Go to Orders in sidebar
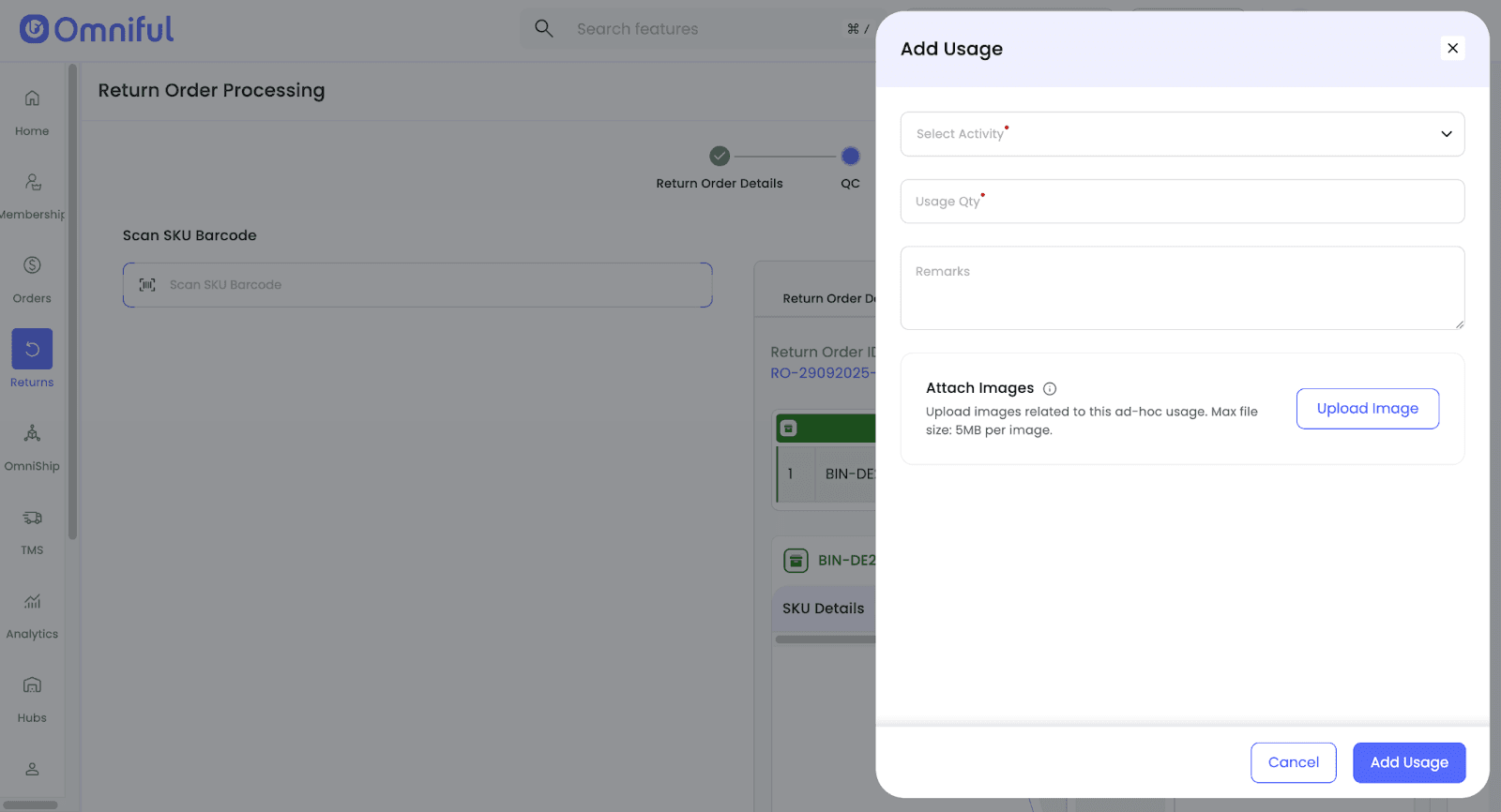The width and height of the screenshot is (1501, 812). [32, 265]
